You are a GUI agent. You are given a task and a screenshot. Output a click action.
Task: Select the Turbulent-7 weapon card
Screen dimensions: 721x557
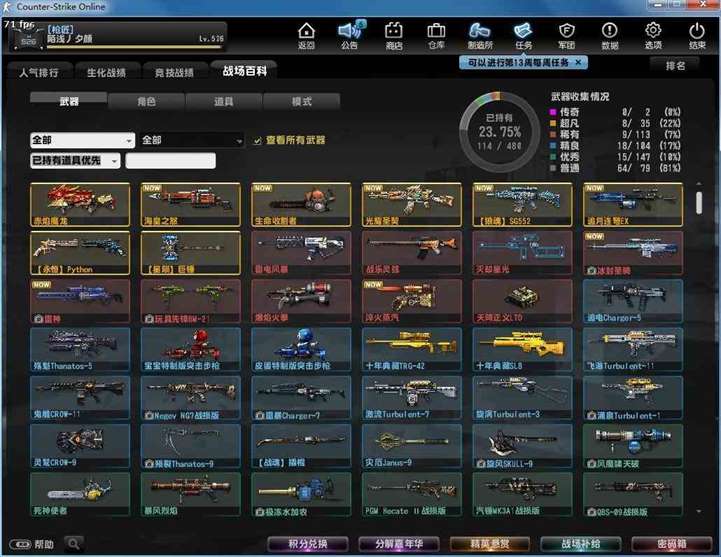(x=412, y=398)
